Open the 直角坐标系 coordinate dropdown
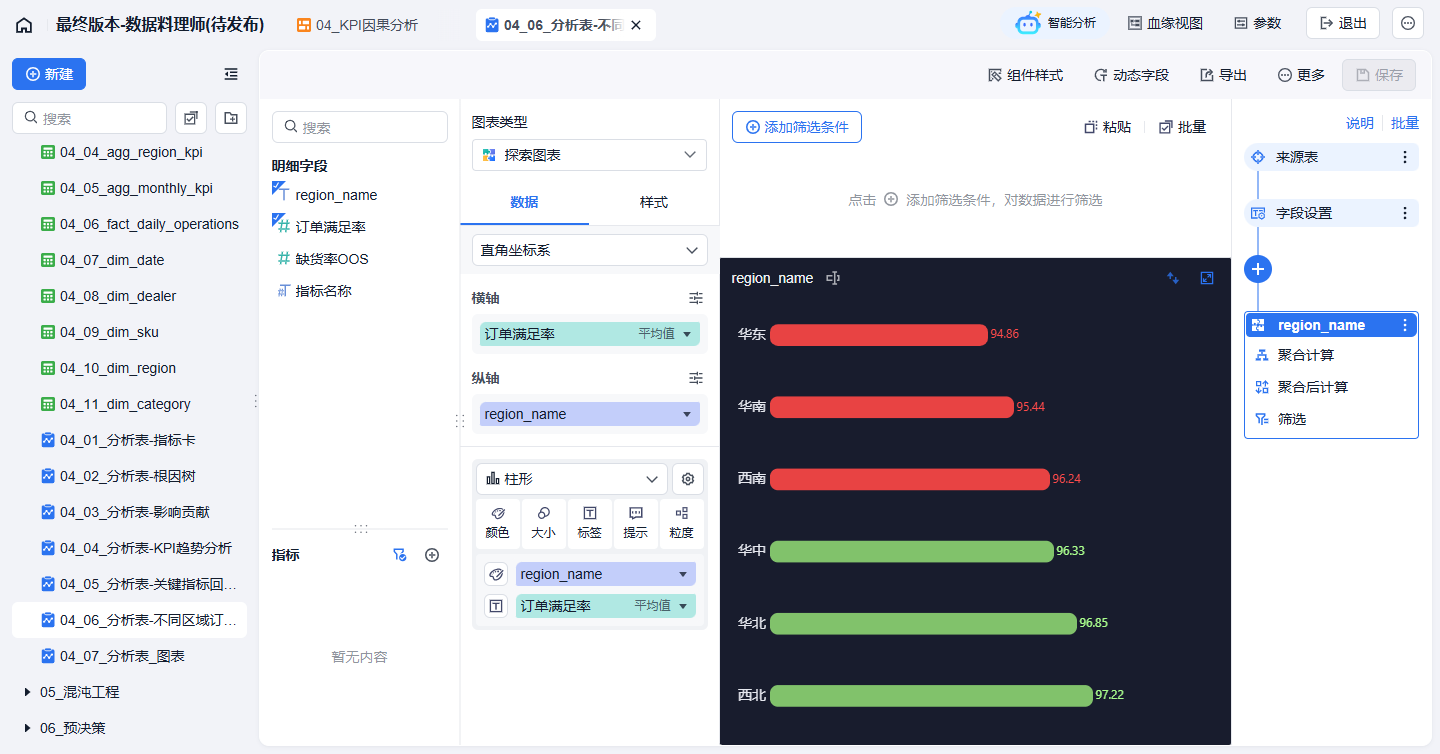The image size is (1440, 754). click(x=589, y=250)
